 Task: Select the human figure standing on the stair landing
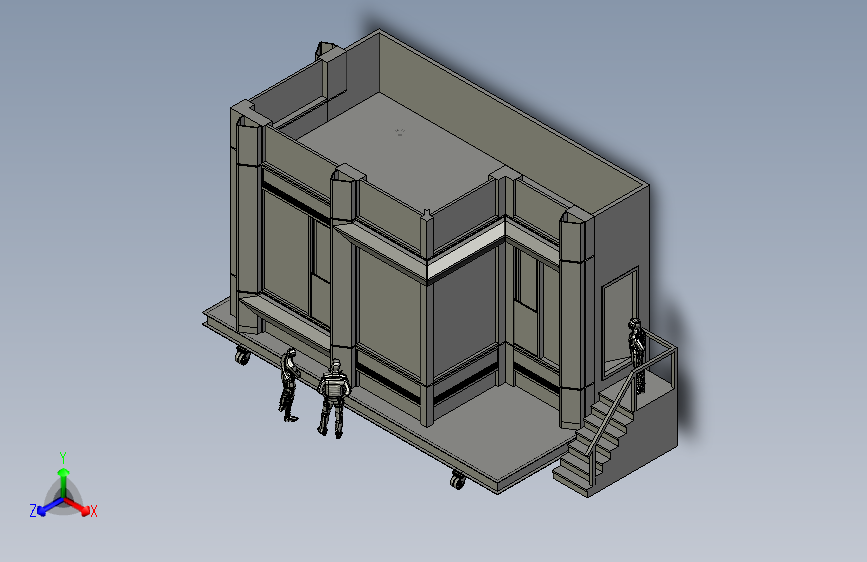pos(637,355)
